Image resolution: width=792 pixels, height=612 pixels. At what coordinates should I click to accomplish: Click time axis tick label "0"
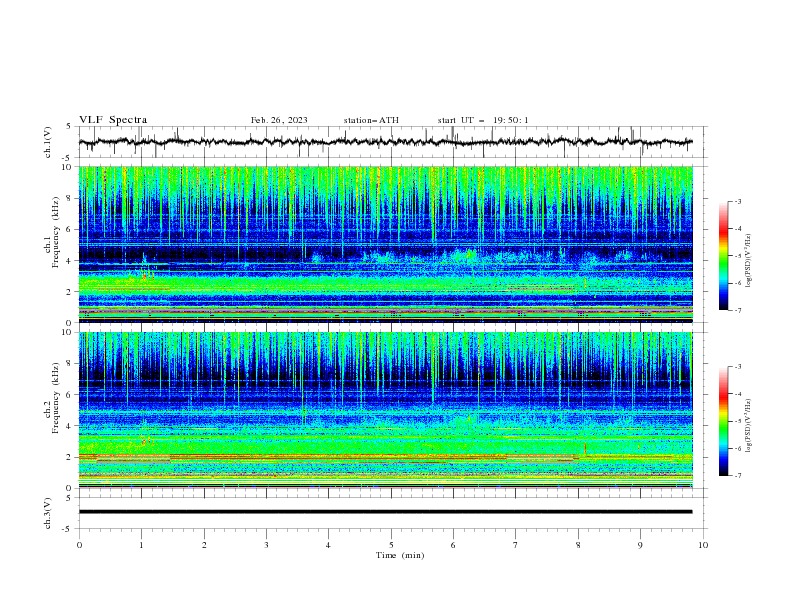pyautogui.click(x=79, y=545)
